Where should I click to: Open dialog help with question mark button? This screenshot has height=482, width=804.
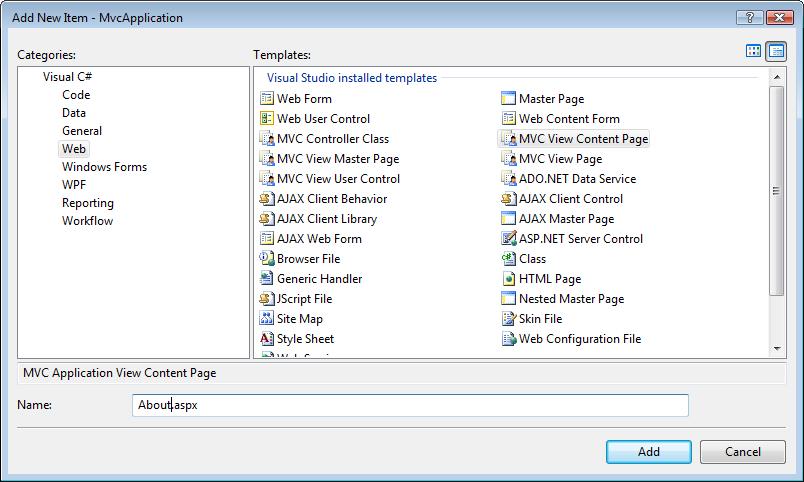749,17
